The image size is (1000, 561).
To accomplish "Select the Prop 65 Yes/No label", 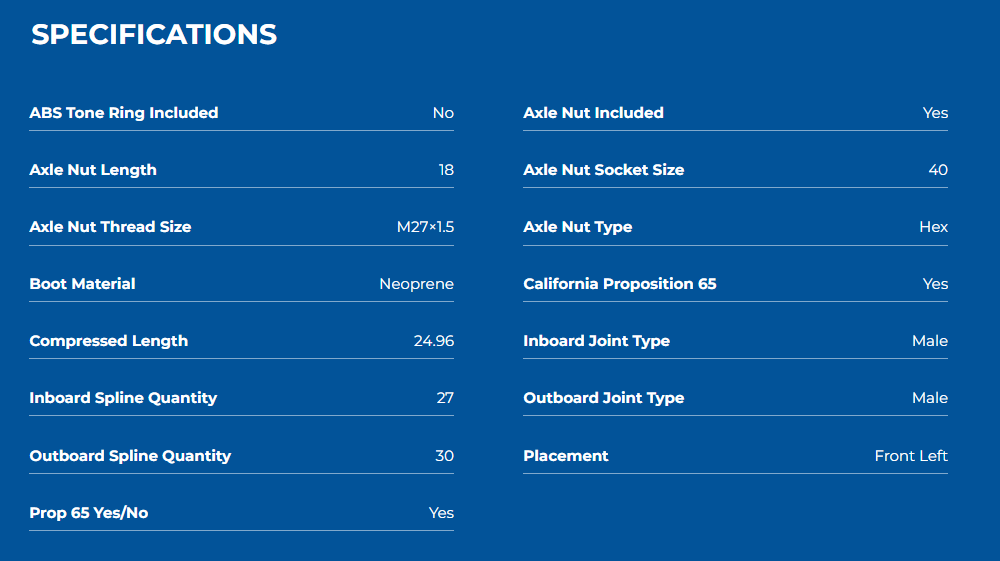I will 89,513.
